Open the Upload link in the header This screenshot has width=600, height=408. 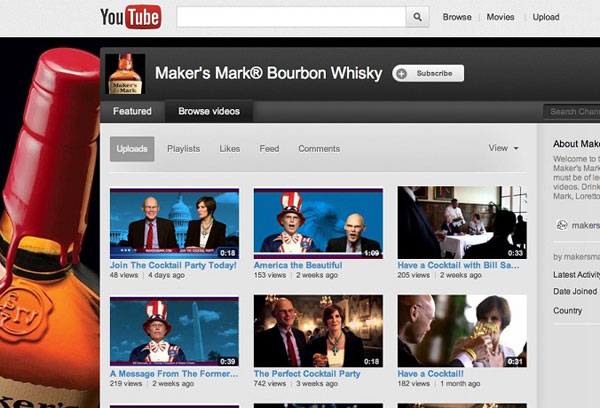pos(546,17)
